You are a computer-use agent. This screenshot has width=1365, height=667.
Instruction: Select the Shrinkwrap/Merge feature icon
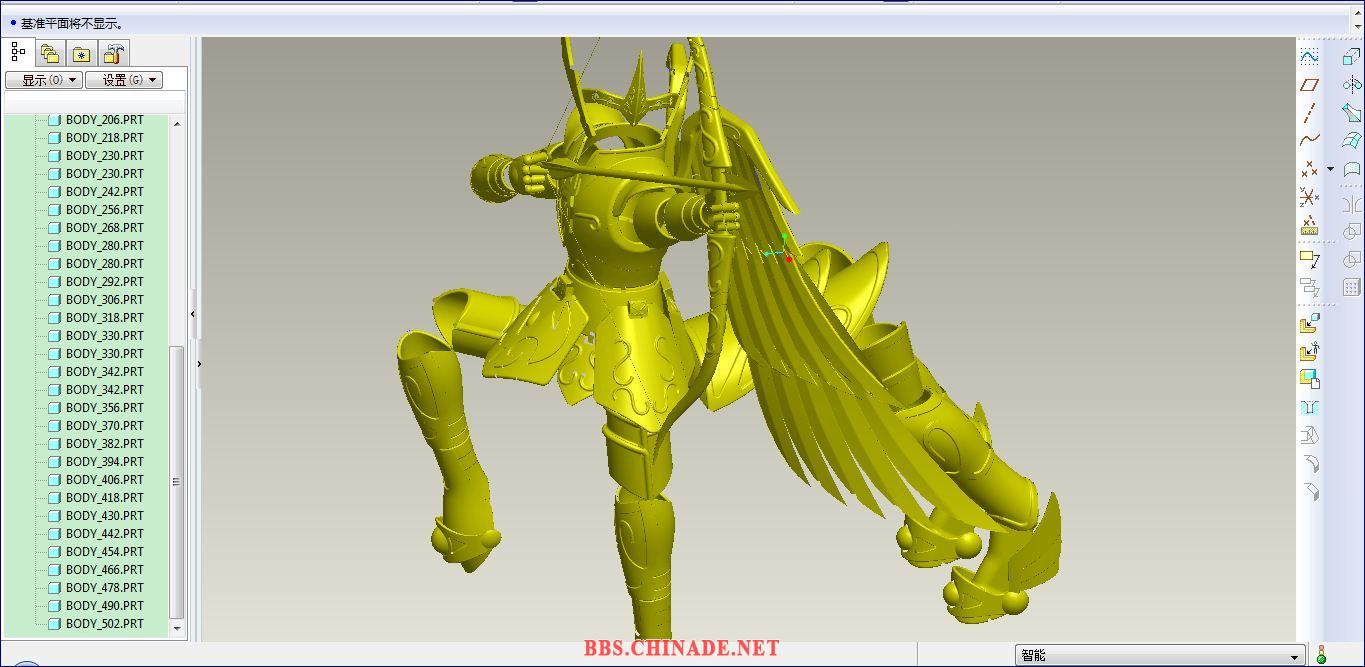tap(1309, 379)
